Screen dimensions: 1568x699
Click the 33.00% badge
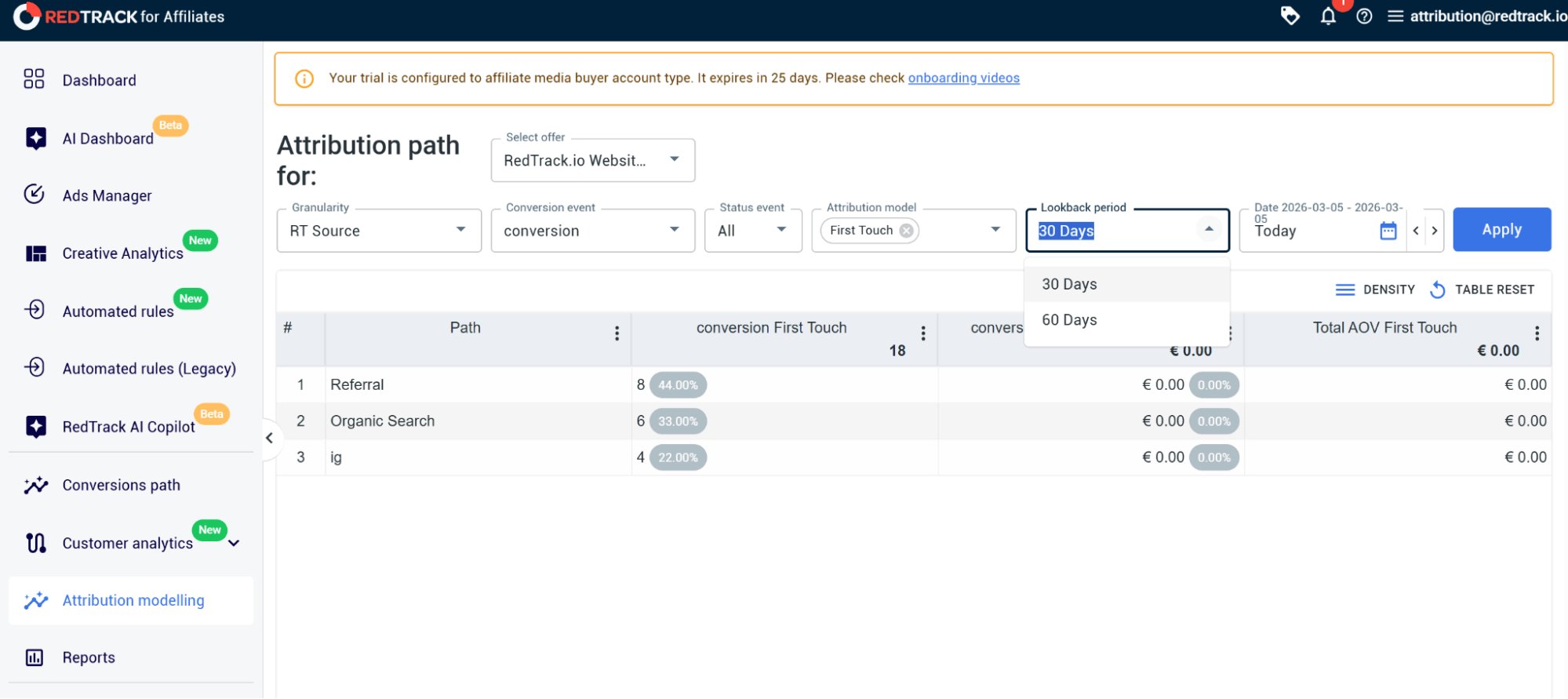678,420
